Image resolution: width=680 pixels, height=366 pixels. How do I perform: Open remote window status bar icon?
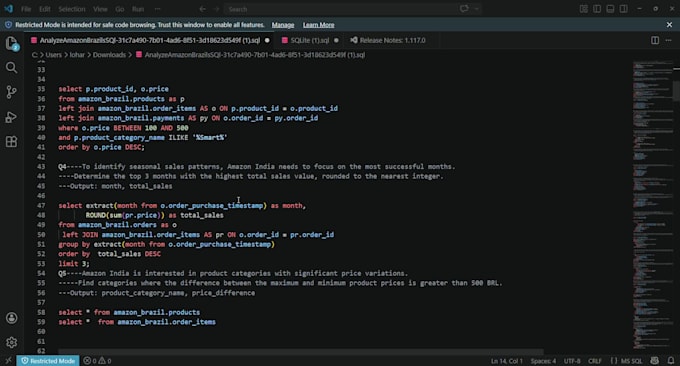8,361
